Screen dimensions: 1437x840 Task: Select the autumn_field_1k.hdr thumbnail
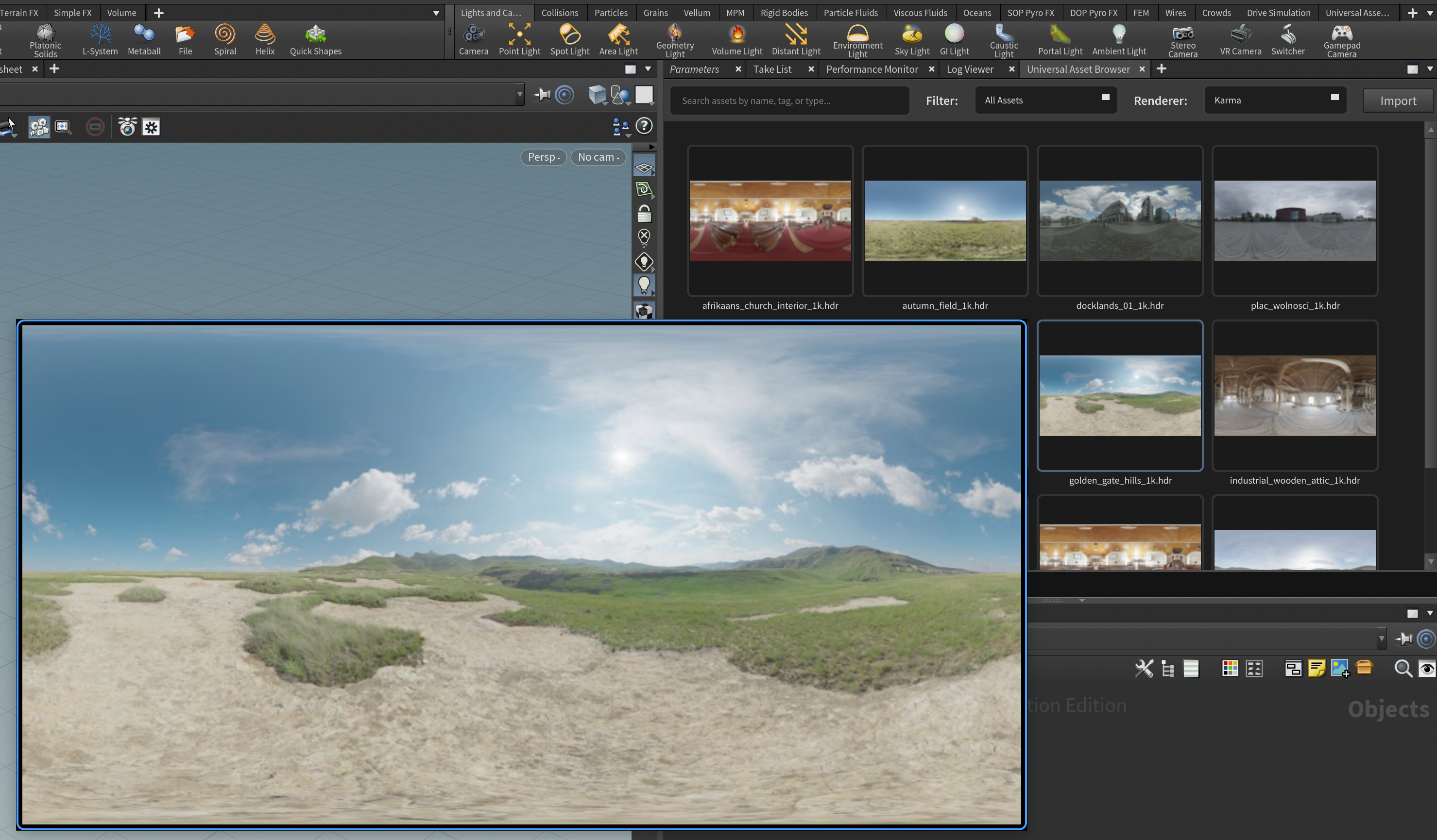click(x=945, y=222)
